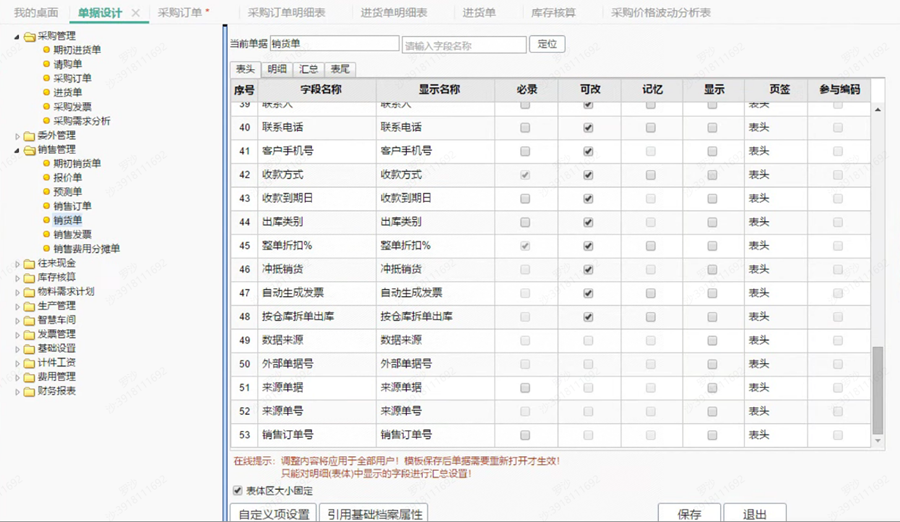The image size is (900, 522).
Task: Select 销货单 in the tree
Action: click(68, 221)
